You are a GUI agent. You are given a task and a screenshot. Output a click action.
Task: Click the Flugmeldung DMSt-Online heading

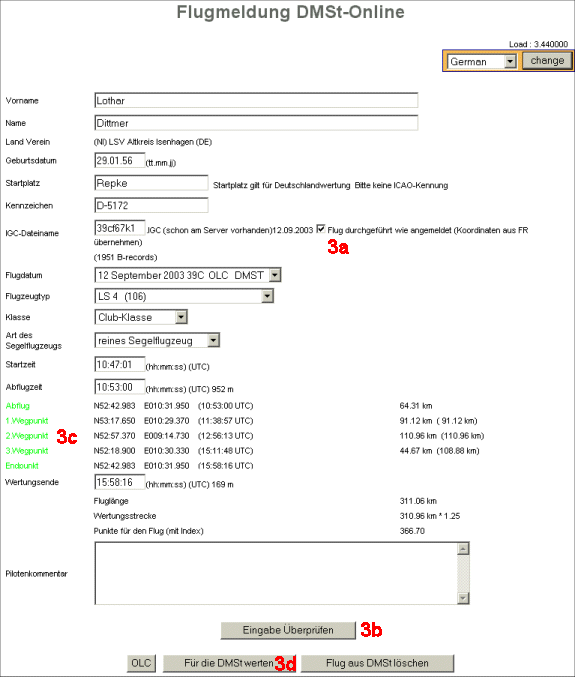click(291, 12)
